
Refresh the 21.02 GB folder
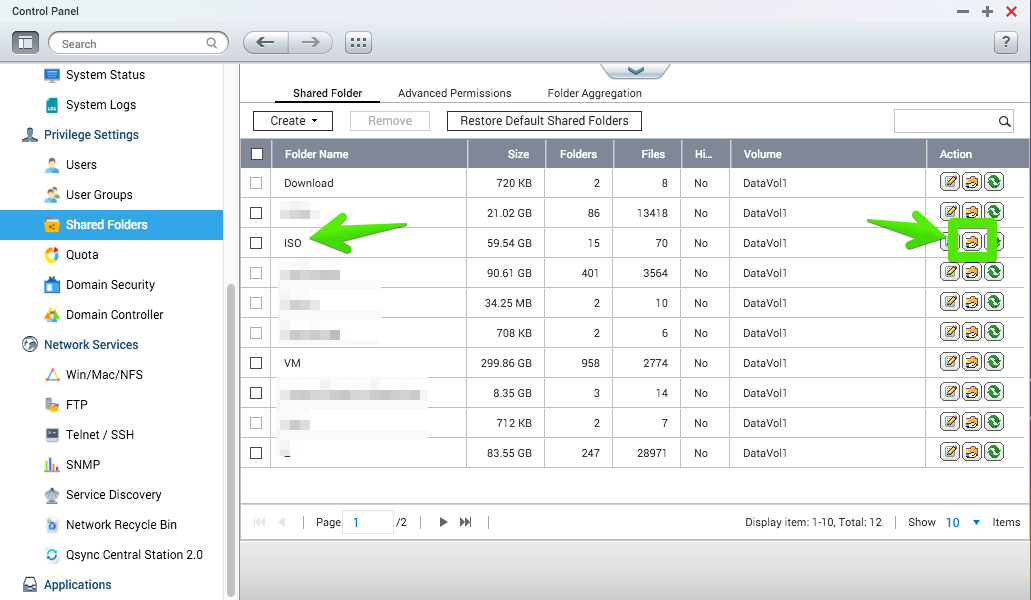[994, 211]
